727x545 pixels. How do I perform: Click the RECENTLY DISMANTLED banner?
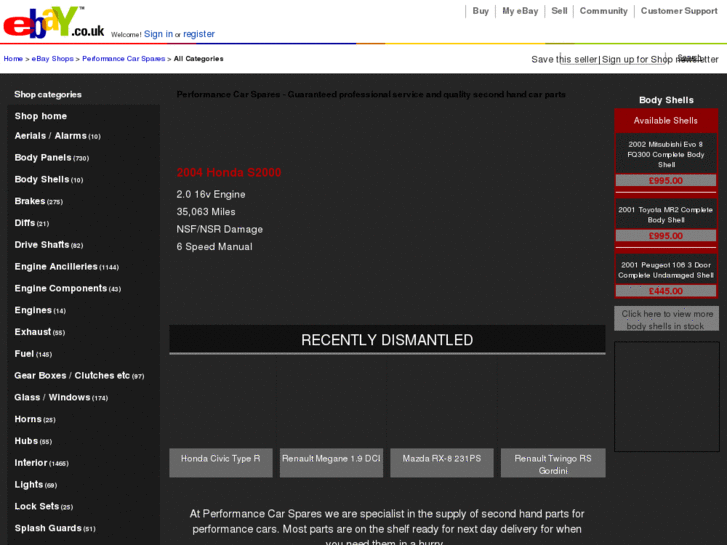(387, 340)
